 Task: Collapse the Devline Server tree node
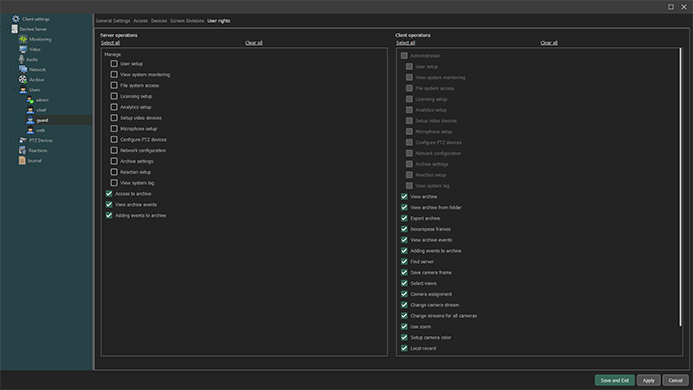point(7,29)
